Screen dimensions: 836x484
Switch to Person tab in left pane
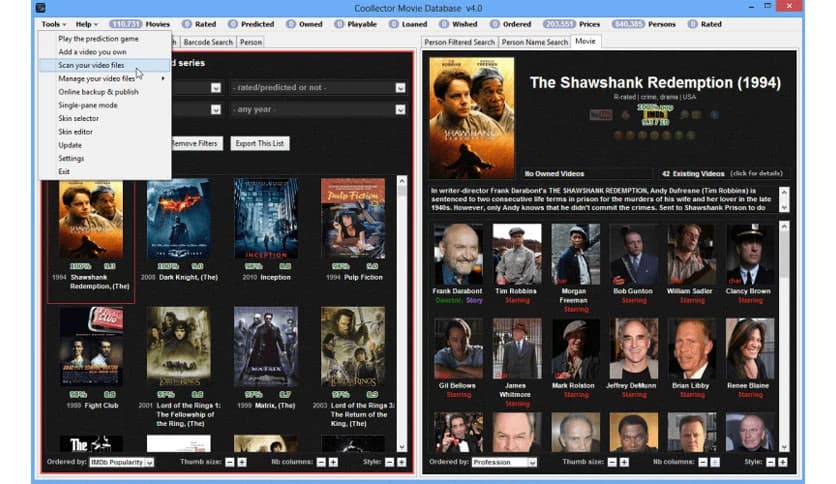pyautogui.click(x=251, y=42)
